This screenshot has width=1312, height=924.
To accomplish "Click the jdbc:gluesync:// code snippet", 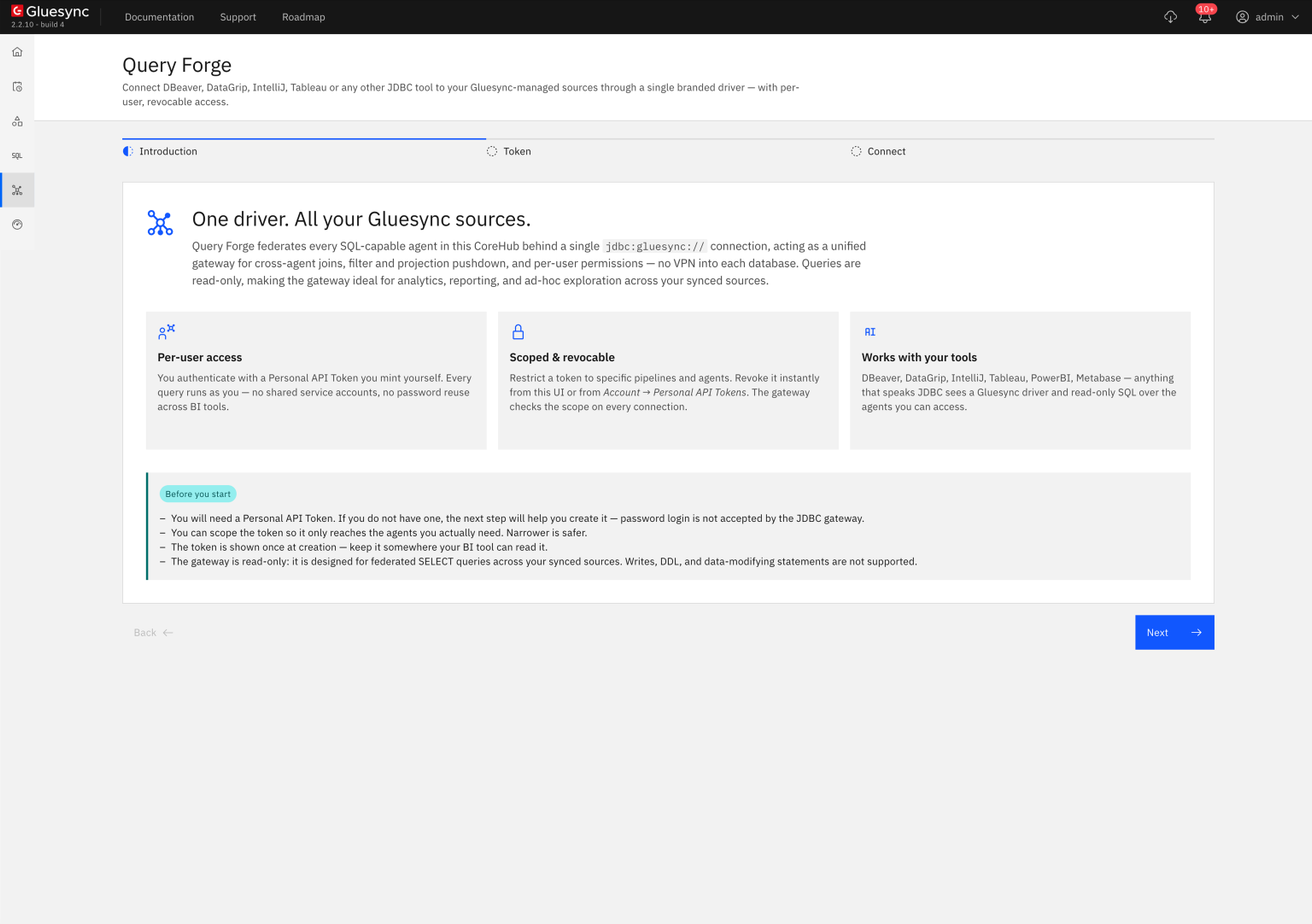I will [x=654, y=246].
